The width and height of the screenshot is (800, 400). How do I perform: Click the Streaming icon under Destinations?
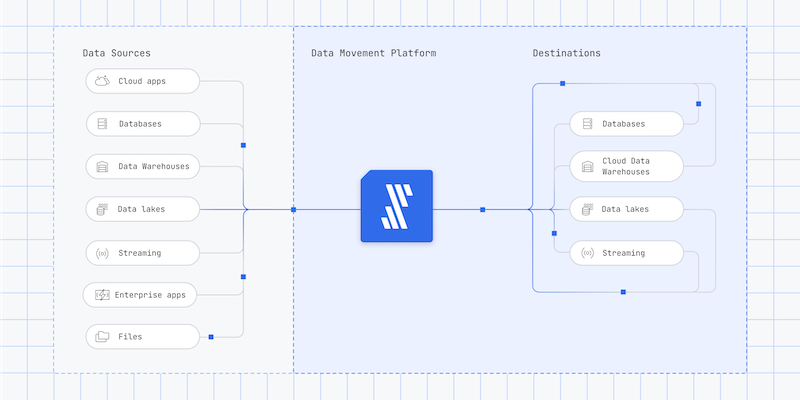587,253
